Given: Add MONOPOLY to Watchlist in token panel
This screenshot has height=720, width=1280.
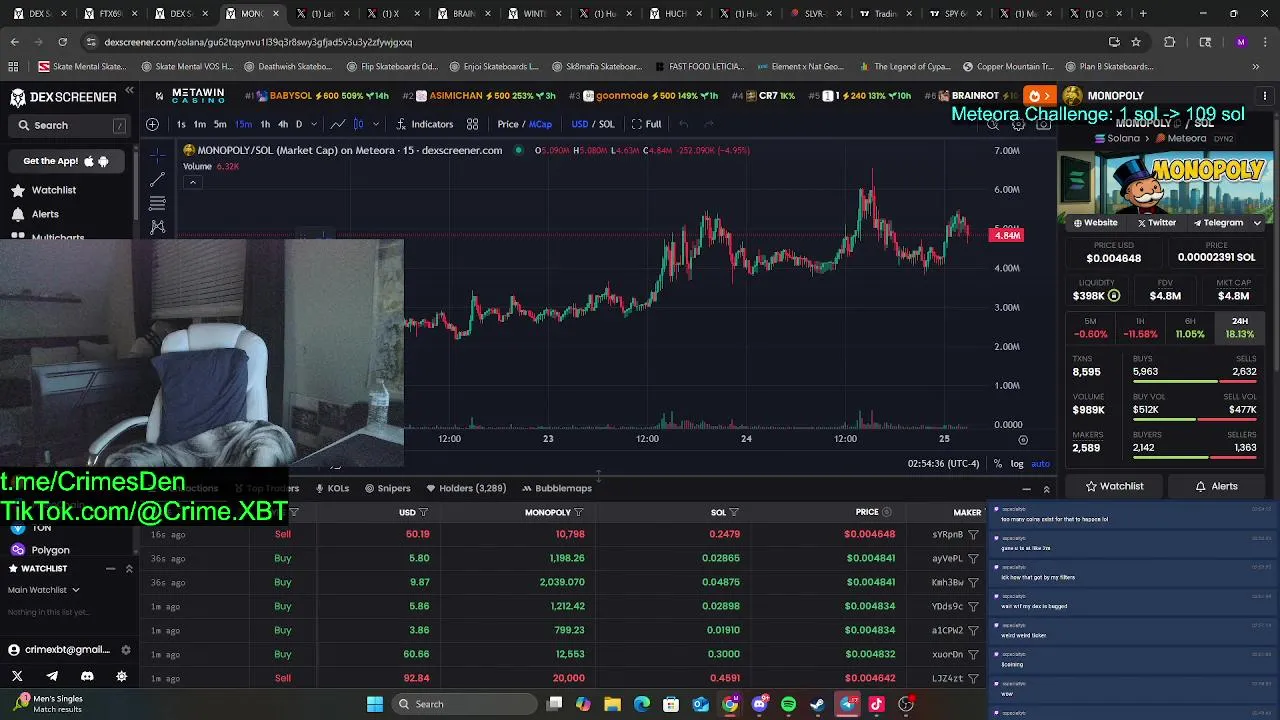Looking at the screenshot, I should (1114, 486).
